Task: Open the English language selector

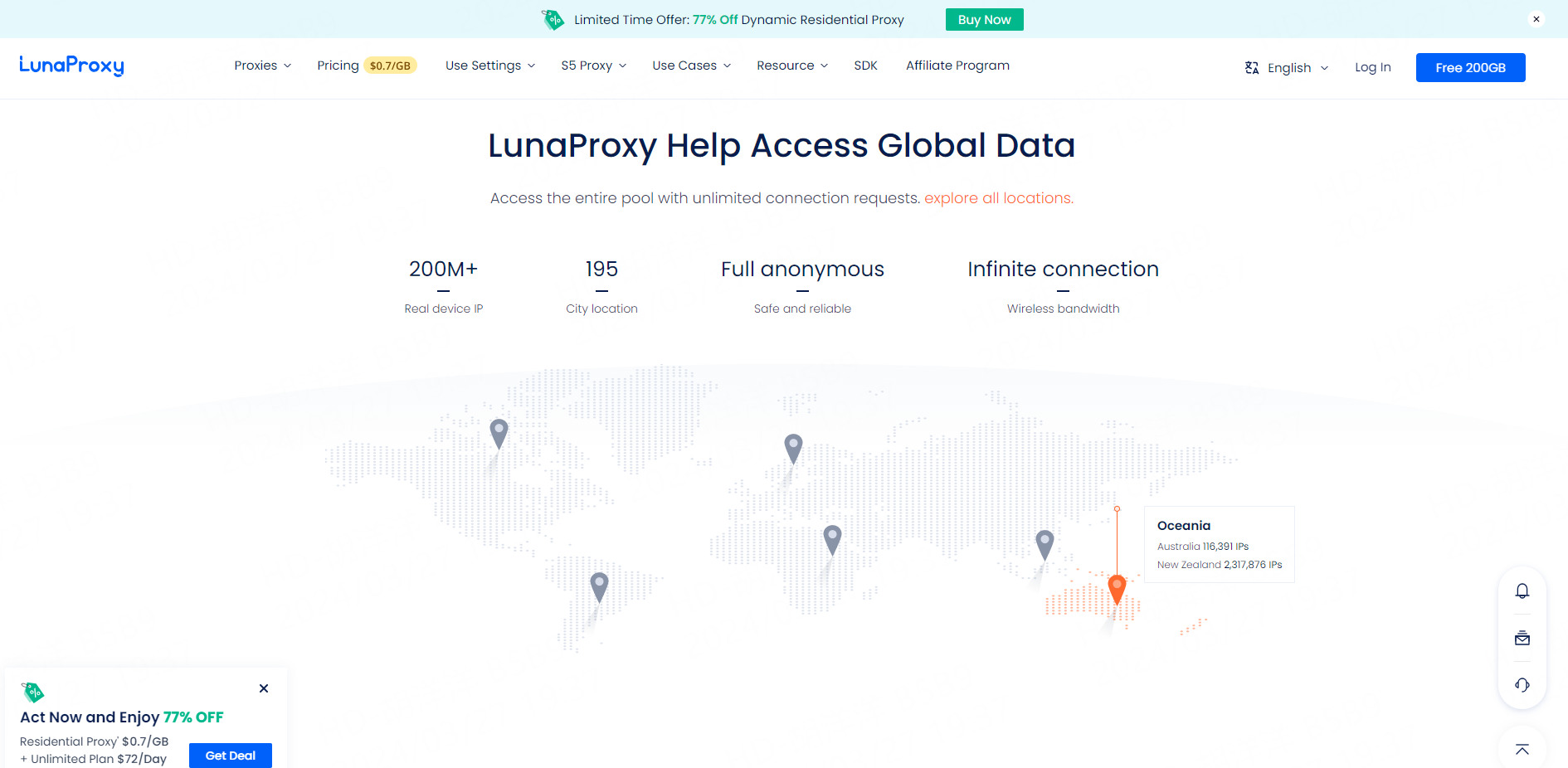Action: pyautogui.click(x=1287, y=68)
